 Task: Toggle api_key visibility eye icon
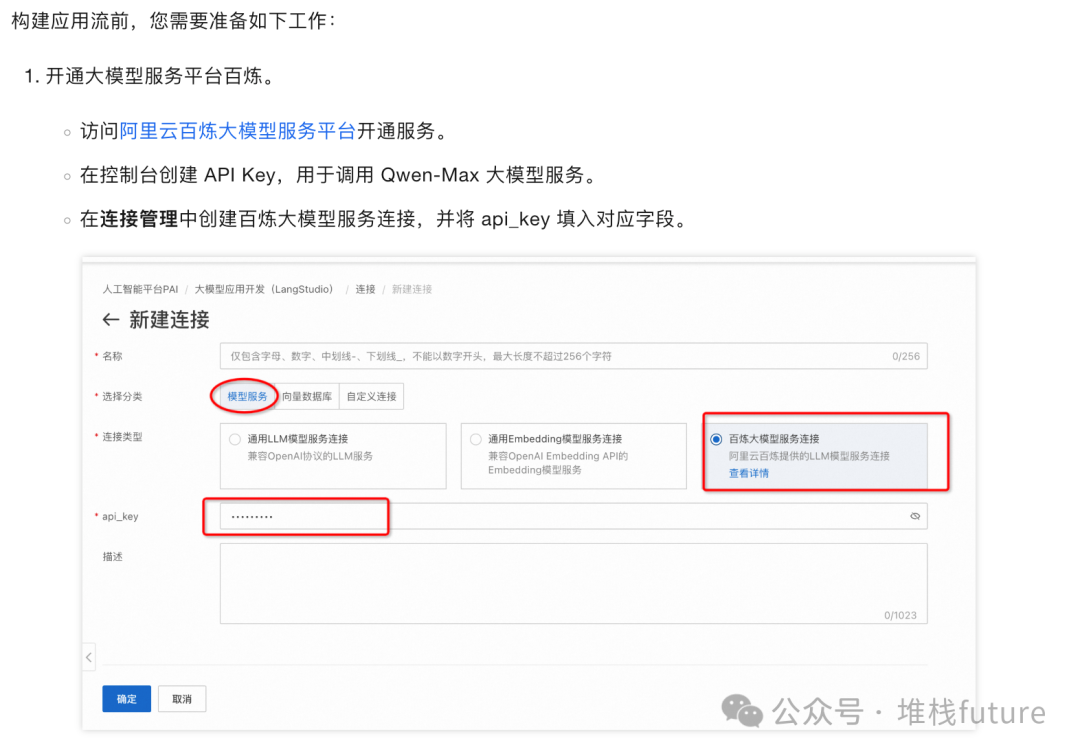pos(915,516)
